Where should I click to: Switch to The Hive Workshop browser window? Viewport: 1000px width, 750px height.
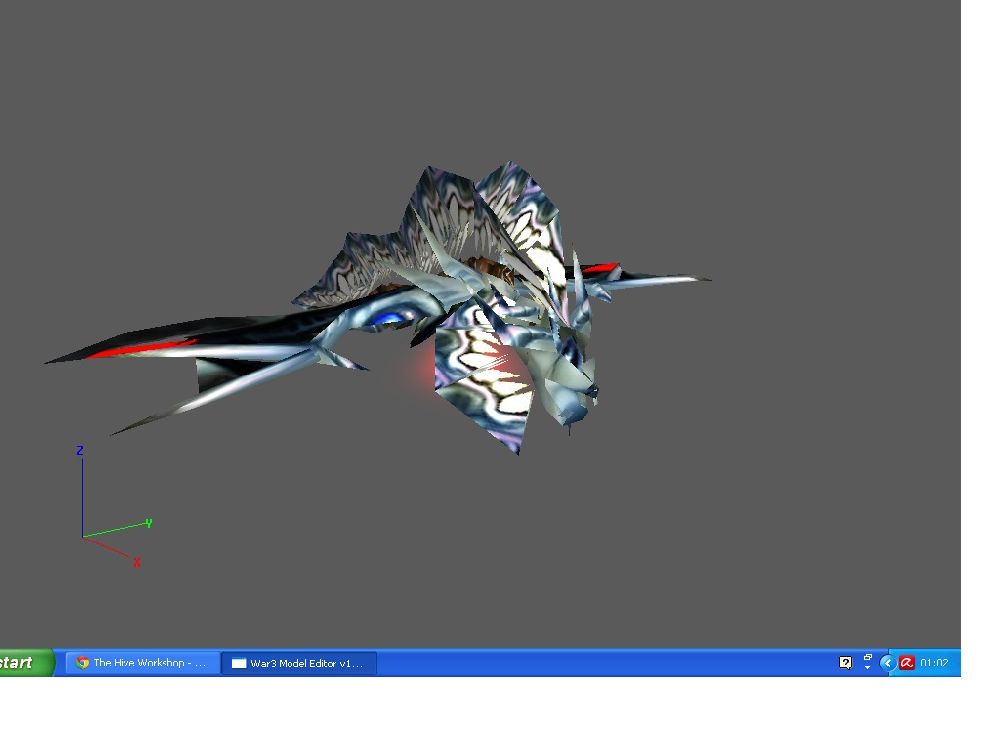pos(142,663)
